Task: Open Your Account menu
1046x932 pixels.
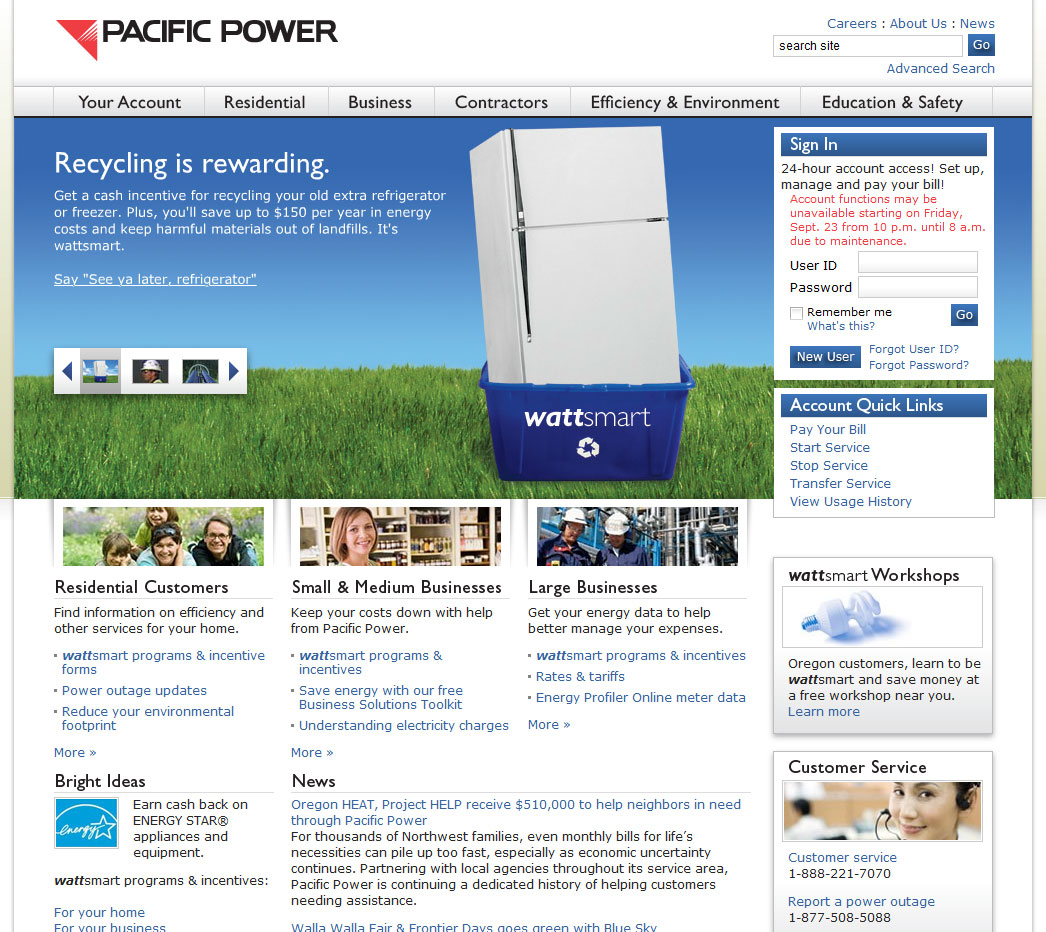Action: tap(129, 102)
